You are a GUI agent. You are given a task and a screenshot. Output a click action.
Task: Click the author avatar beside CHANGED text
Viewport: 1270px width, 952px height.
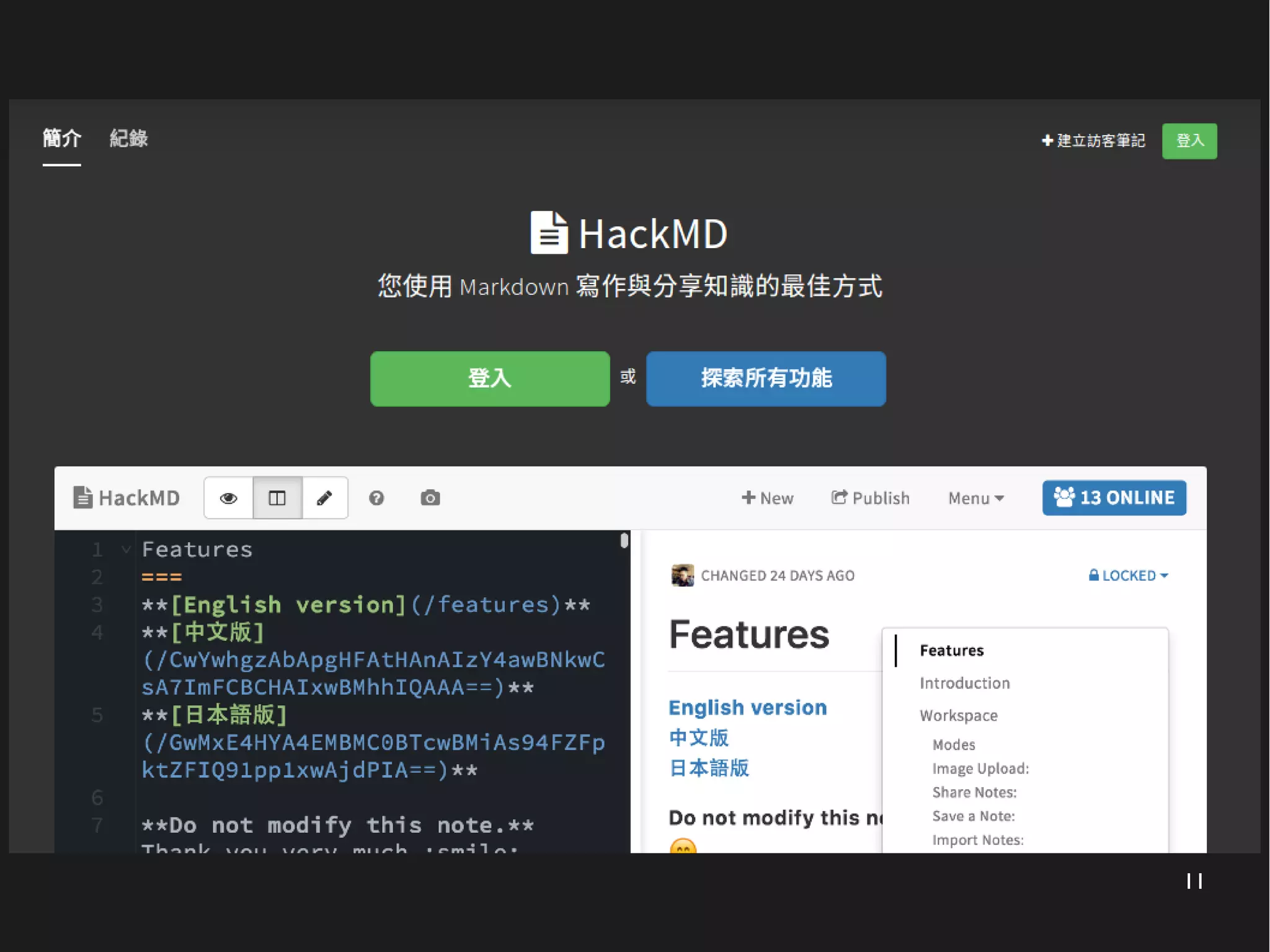pyautogui.click(x=682, y=576)
